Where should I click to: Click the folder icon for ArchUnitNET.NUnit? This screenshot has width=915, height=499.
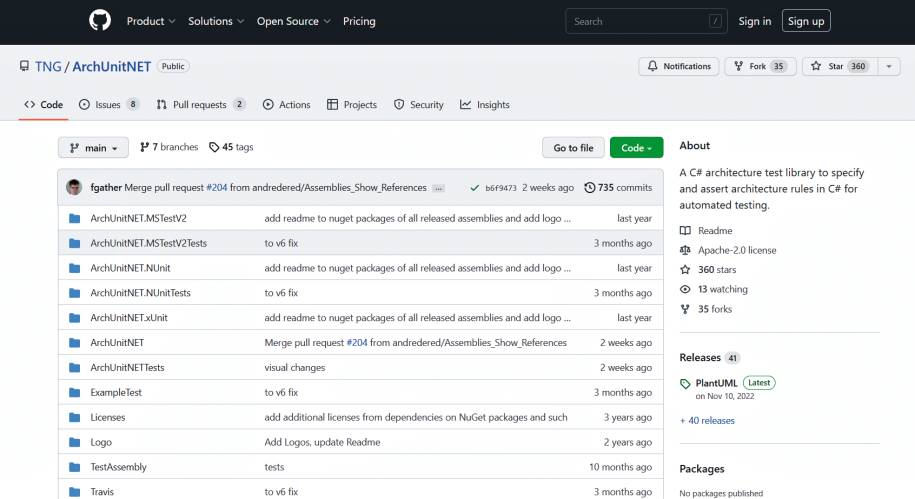coord(74,268)
